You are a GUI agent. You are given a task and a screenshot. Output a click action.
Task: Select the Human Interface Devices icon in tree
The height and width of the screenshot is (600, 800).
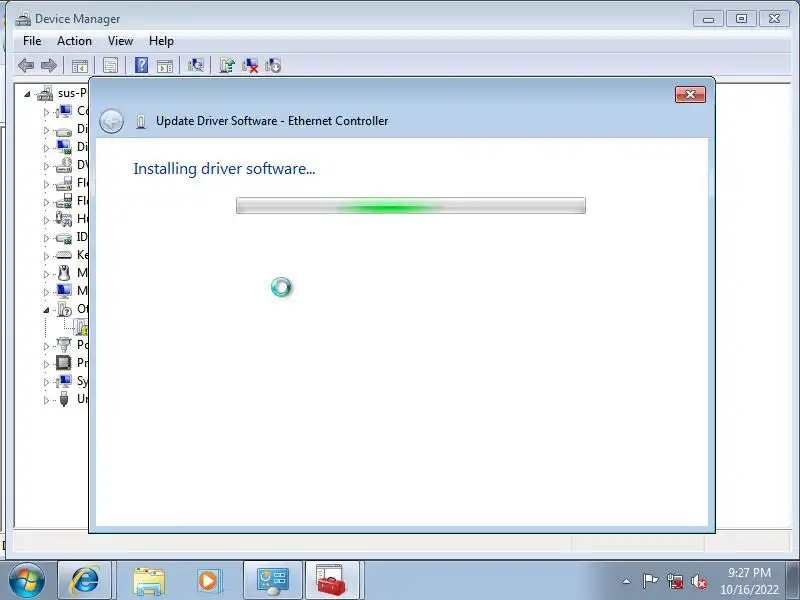click(x=64, y=219)
